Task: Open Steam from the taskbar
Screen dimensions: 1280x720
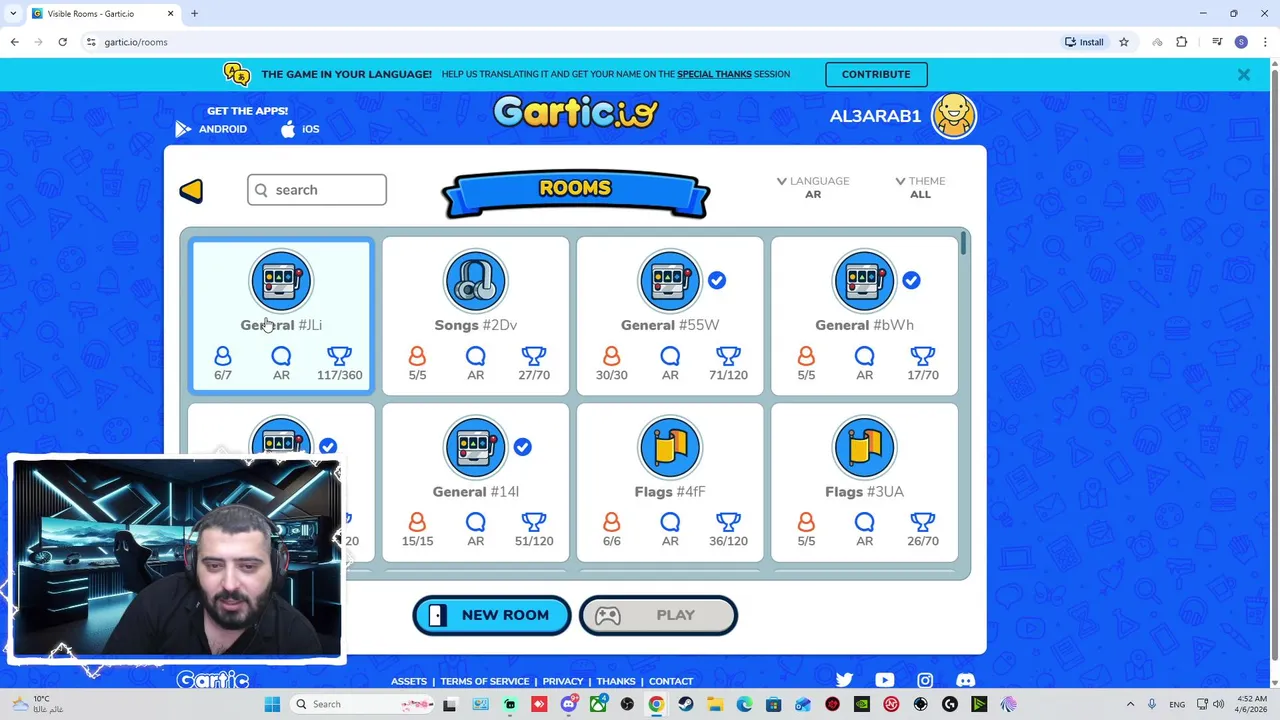Action: click(686, 704)
